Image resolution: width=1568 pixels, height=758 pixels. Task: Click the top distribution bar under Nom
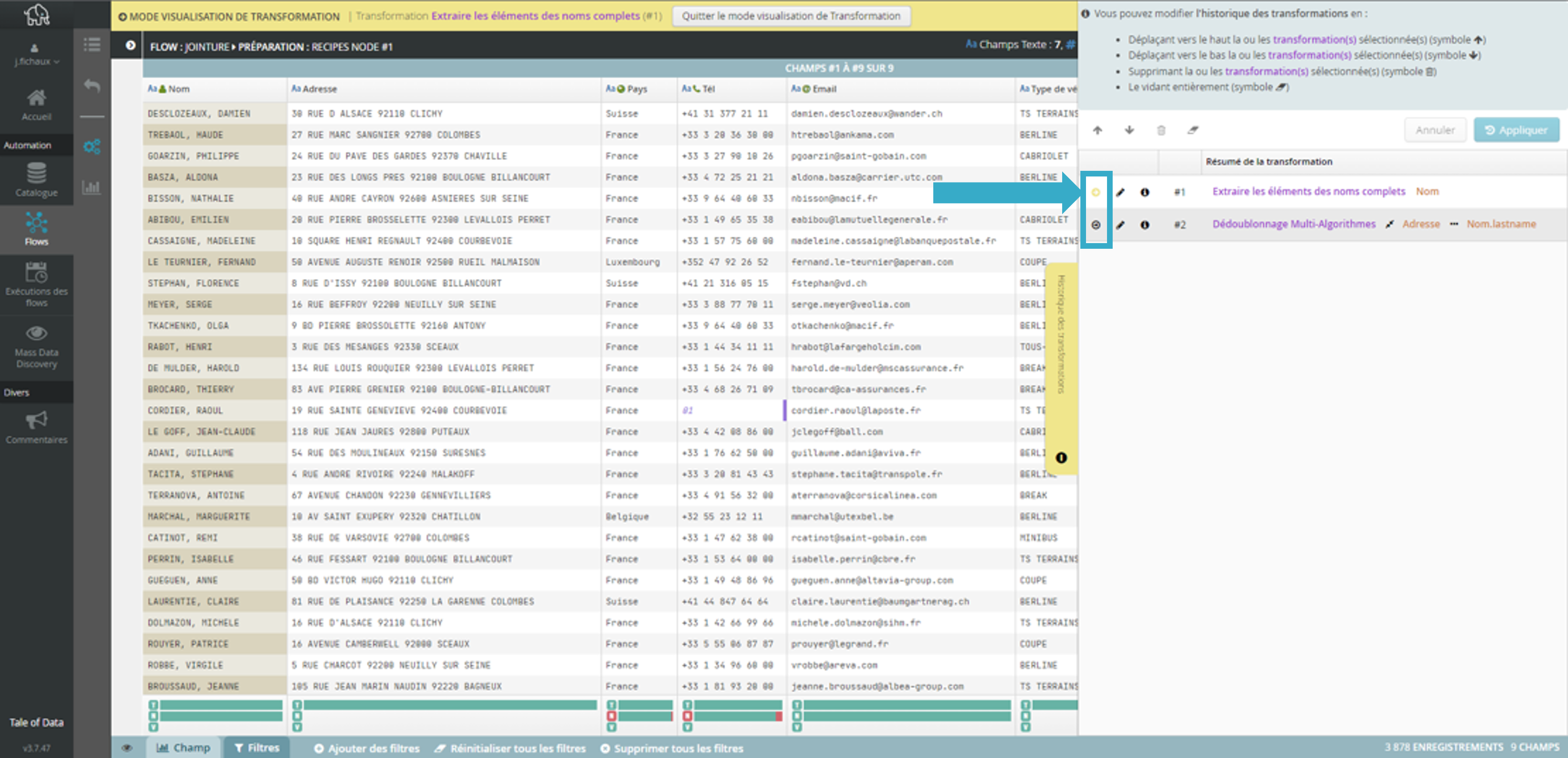tap(221, 704)
